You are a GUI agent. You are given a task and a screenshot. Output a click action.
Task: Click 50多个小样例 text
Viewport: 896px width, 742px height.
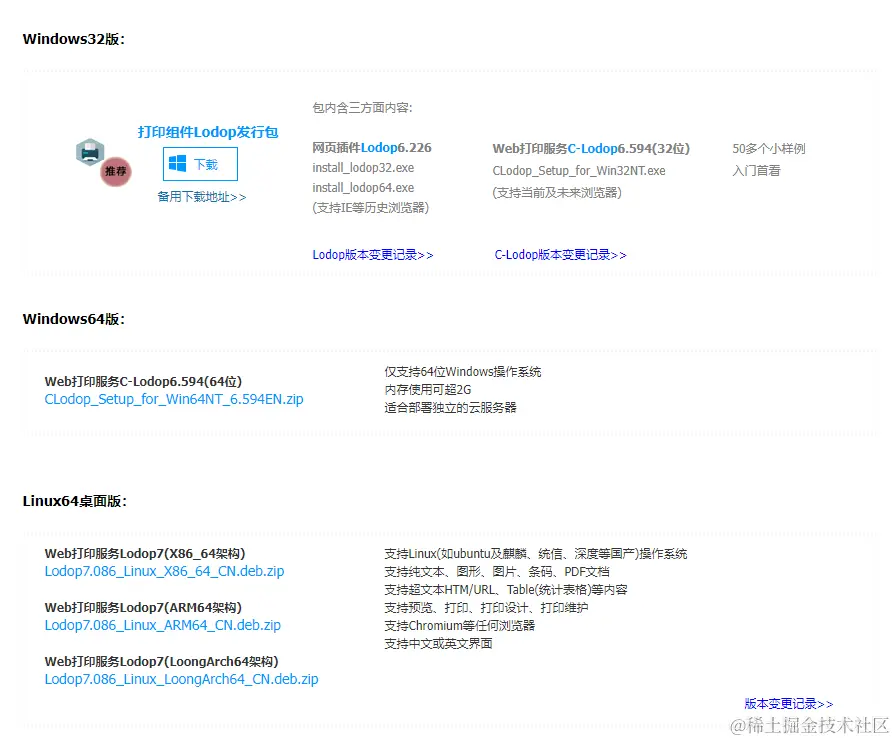click(769, 149)
